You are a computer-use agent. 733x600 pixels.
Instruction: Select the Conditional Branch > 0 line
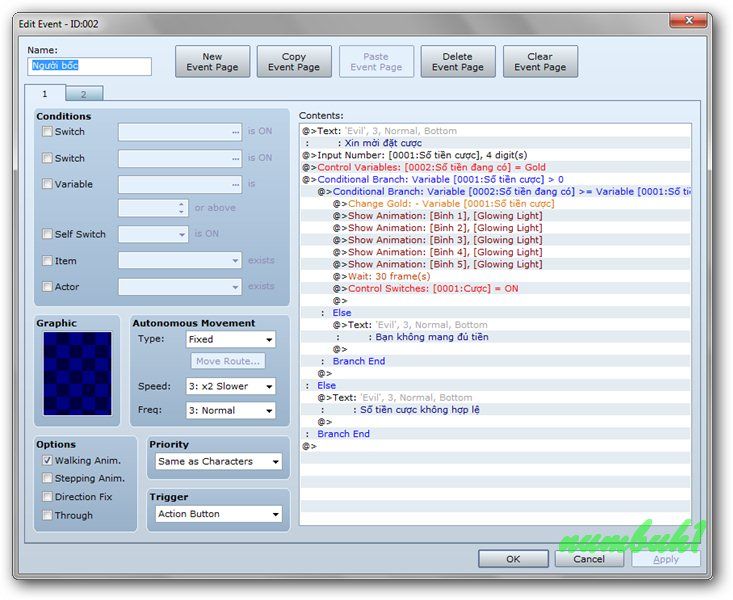(495, 180)
